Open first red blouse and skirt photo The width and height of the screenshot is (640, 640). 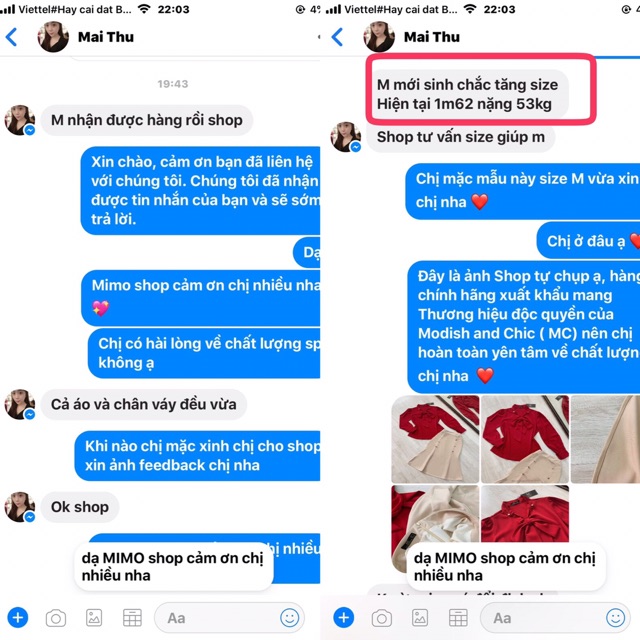435,439
